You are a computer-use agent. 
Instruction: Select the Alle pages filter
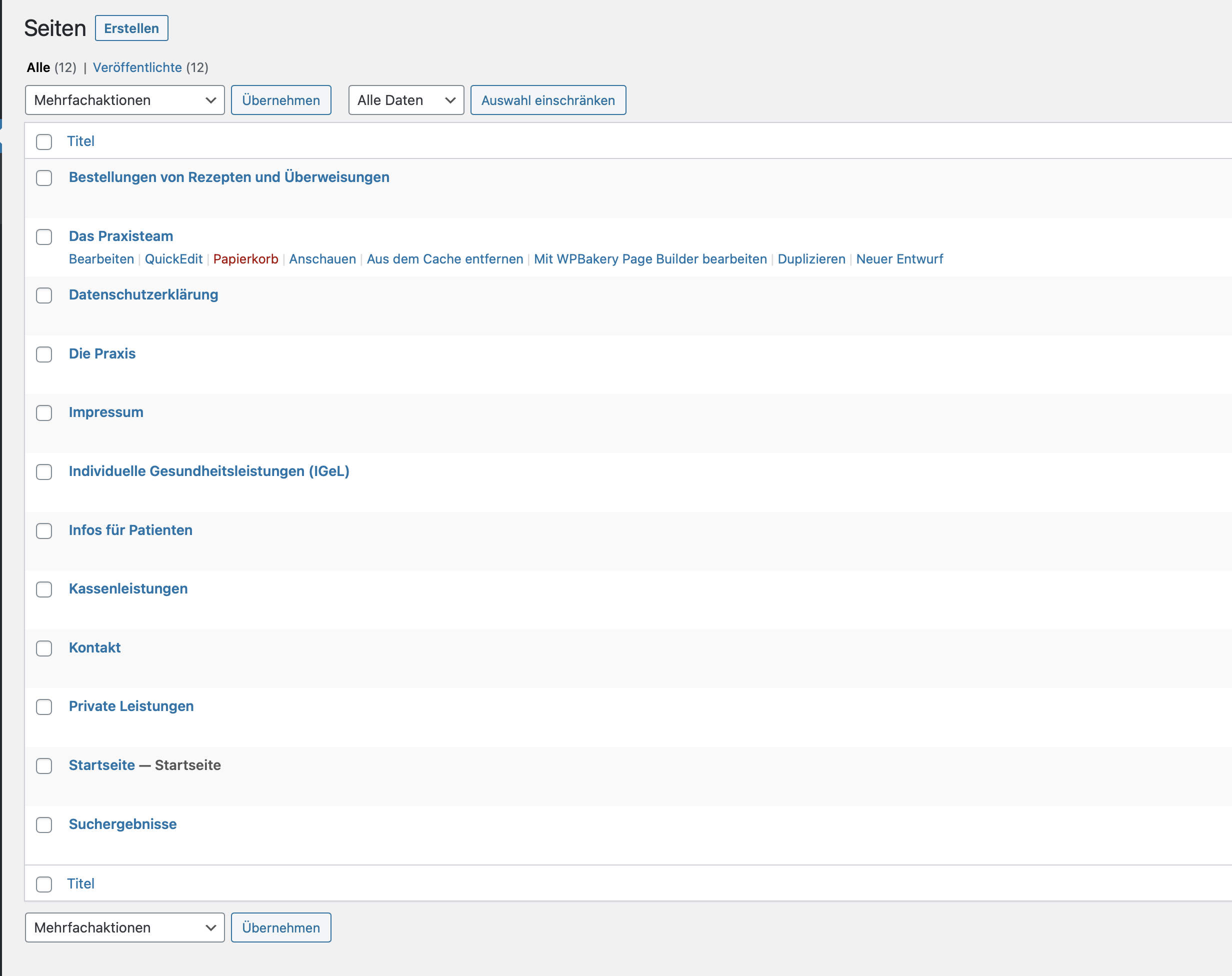click(x=38, y=67)
